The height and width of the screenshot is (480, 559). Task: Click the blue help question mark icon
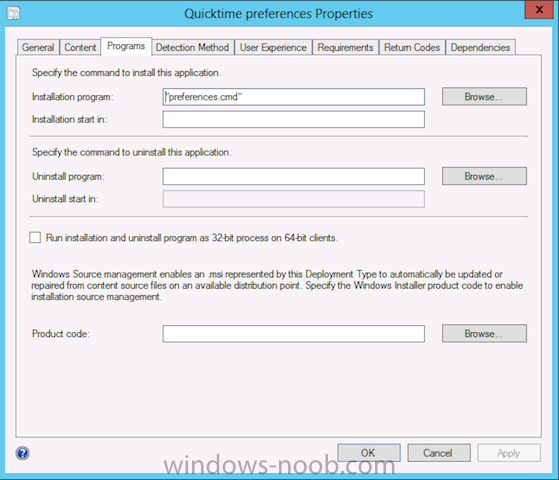(22, 453)
